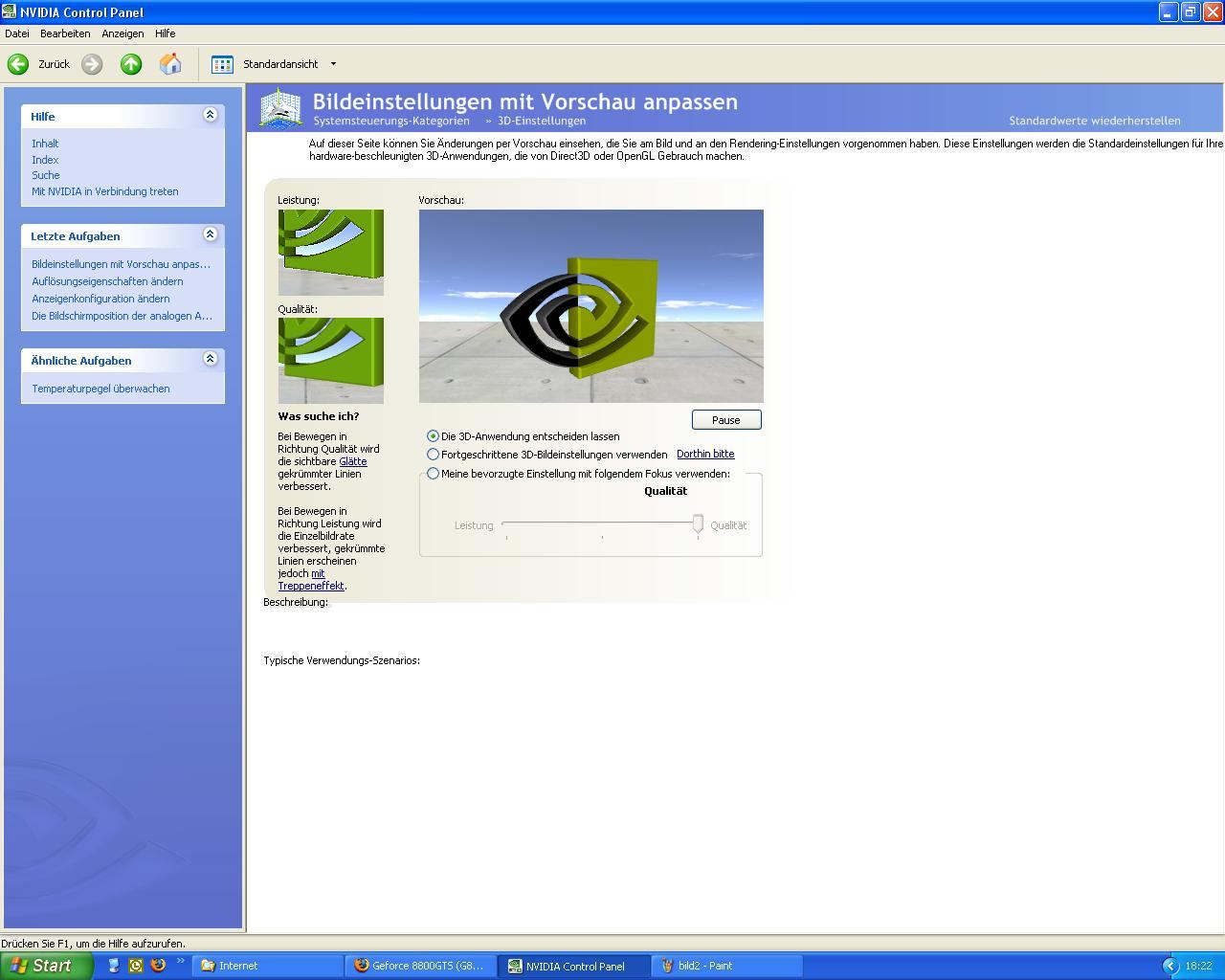Expand hidden tray icons arrow
This screenshot has width=1225, height=980.
point(1169,967)
